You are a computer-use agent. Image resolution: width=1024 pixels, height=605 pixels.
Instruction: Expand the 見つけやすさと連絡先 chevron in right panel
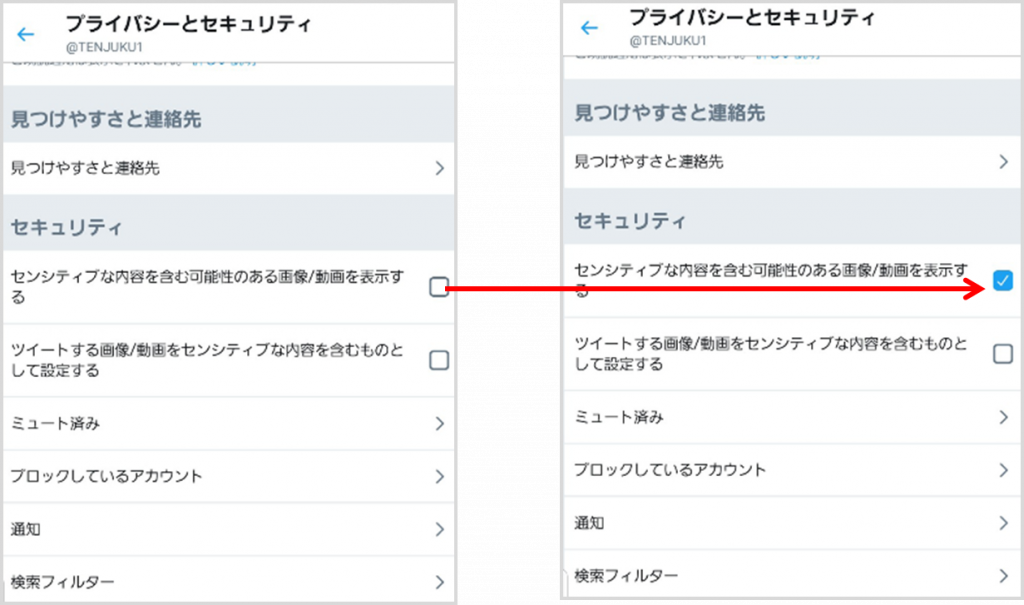coord(1003,162)
